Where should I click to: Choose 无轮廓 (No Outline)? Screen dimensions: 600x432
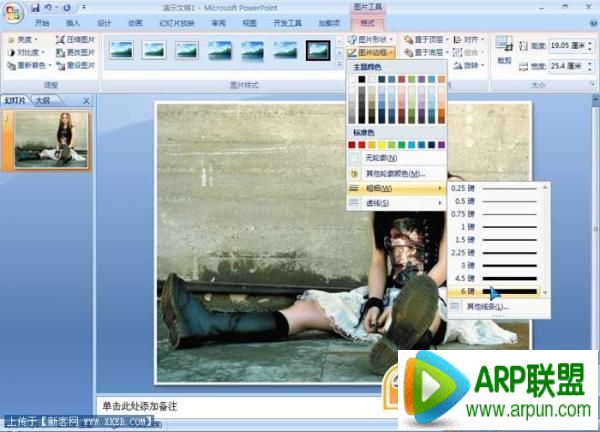396,157
